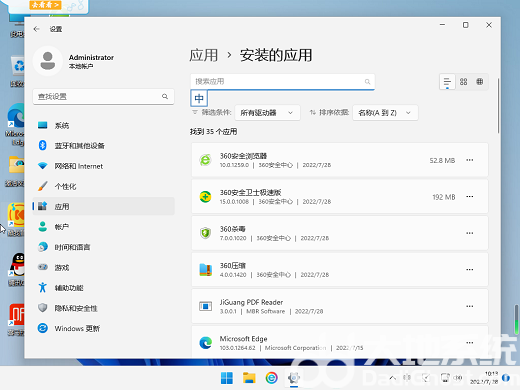Open more options for JiGuang PDF Reader
The width and height of the screenshot is (520, 390).
click(x=470, y=306)
